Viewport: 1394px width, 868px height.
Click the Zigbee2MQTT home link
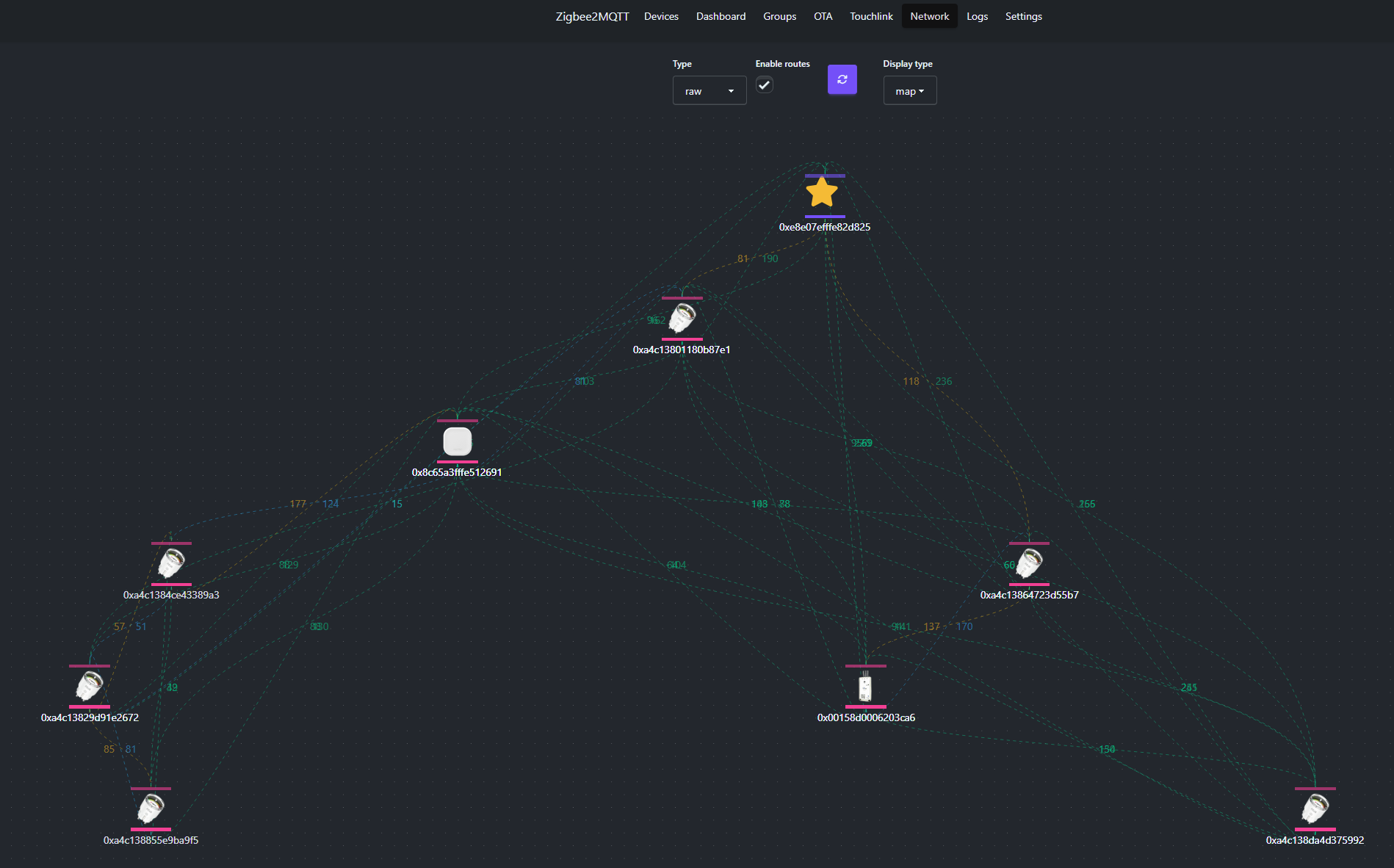click(x=592, y=16)
